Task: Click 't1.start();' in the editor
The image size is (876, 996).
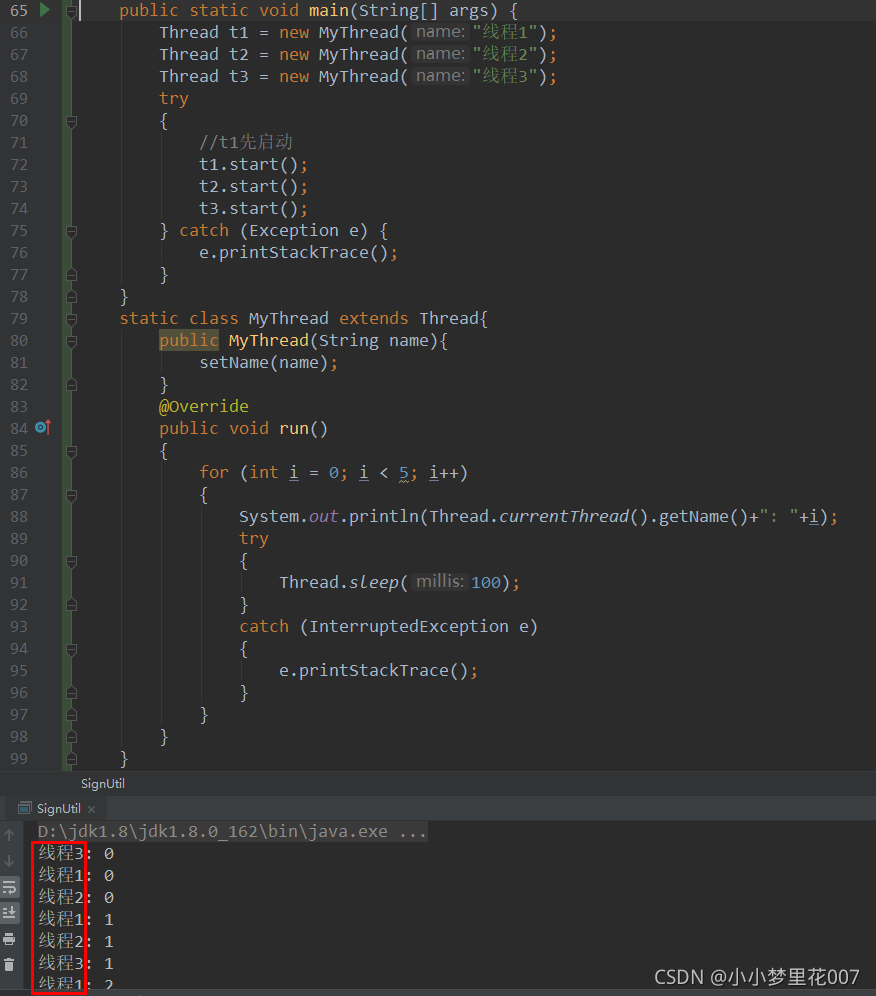Action: click(x=253, y=165)
